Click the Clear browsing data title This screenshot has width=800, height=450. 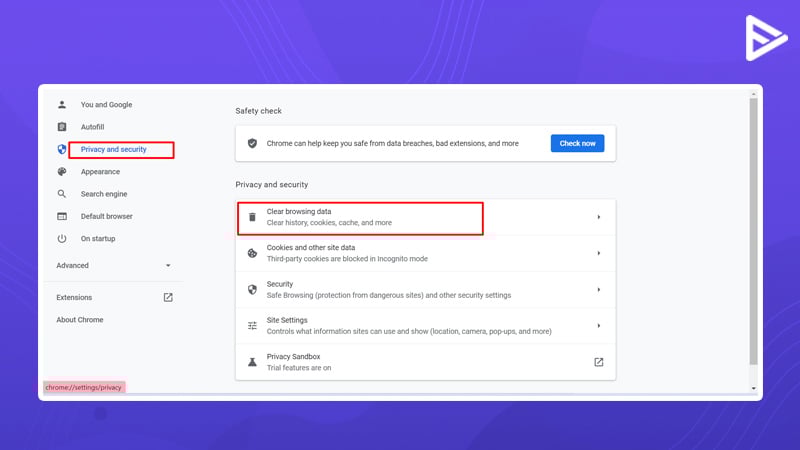[298, 211]
